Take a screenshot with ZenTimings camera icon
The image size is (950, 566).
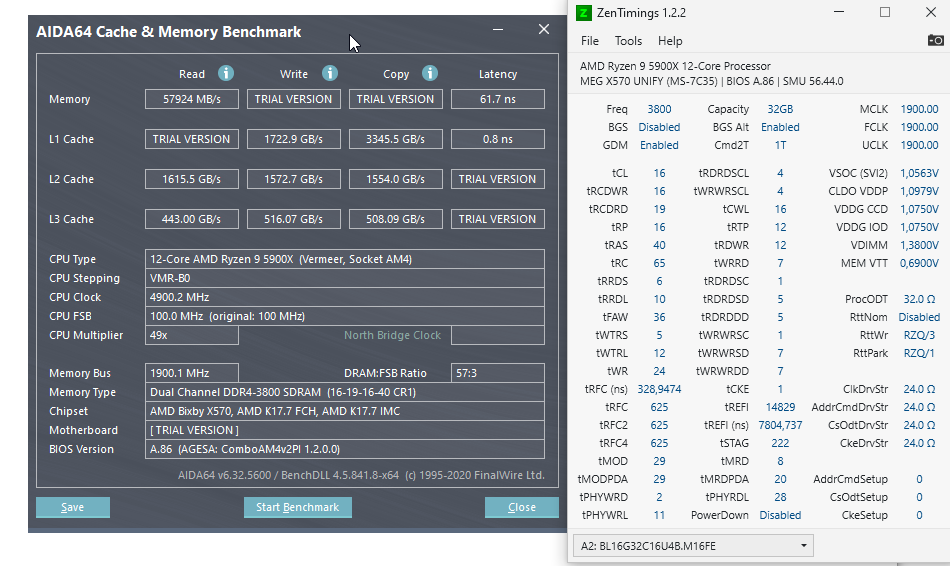coord(935,41)
